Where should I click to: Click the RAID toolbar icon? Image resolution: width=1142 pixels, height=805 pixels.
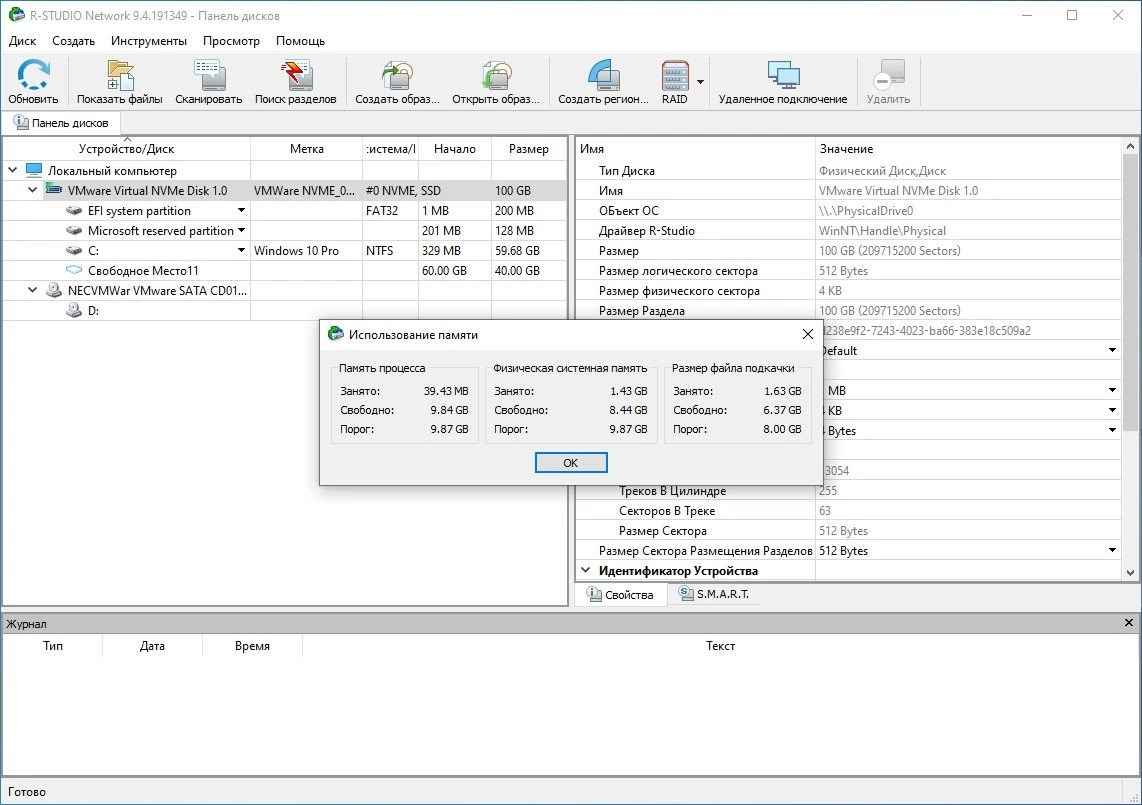[675, 75]
